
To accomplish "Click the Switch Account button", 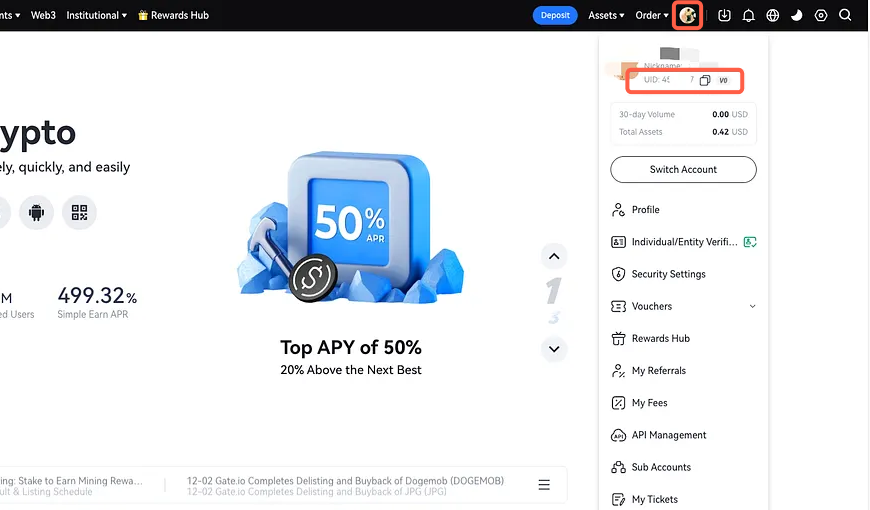I will [x=683, y=169].
